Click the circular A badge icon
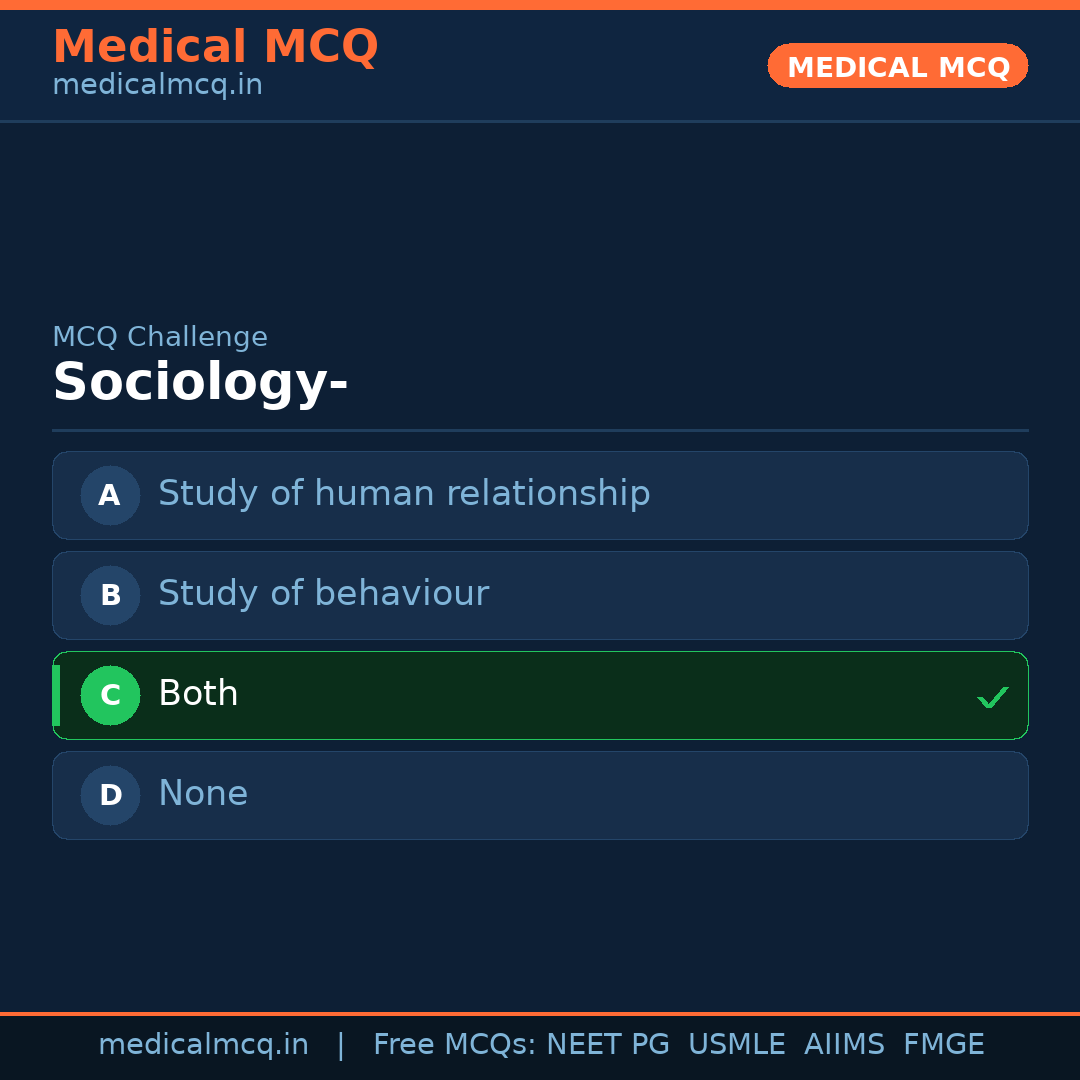 coord(110,495)
